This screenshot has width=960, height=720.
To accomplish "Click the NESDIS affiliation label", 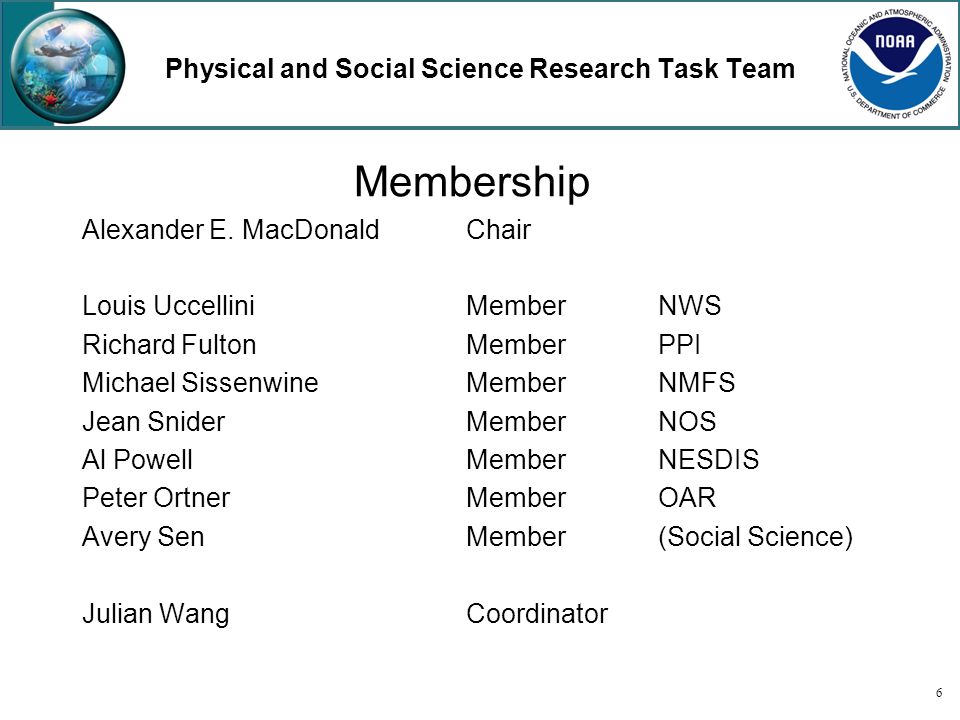I will click(x=708, y=460).
